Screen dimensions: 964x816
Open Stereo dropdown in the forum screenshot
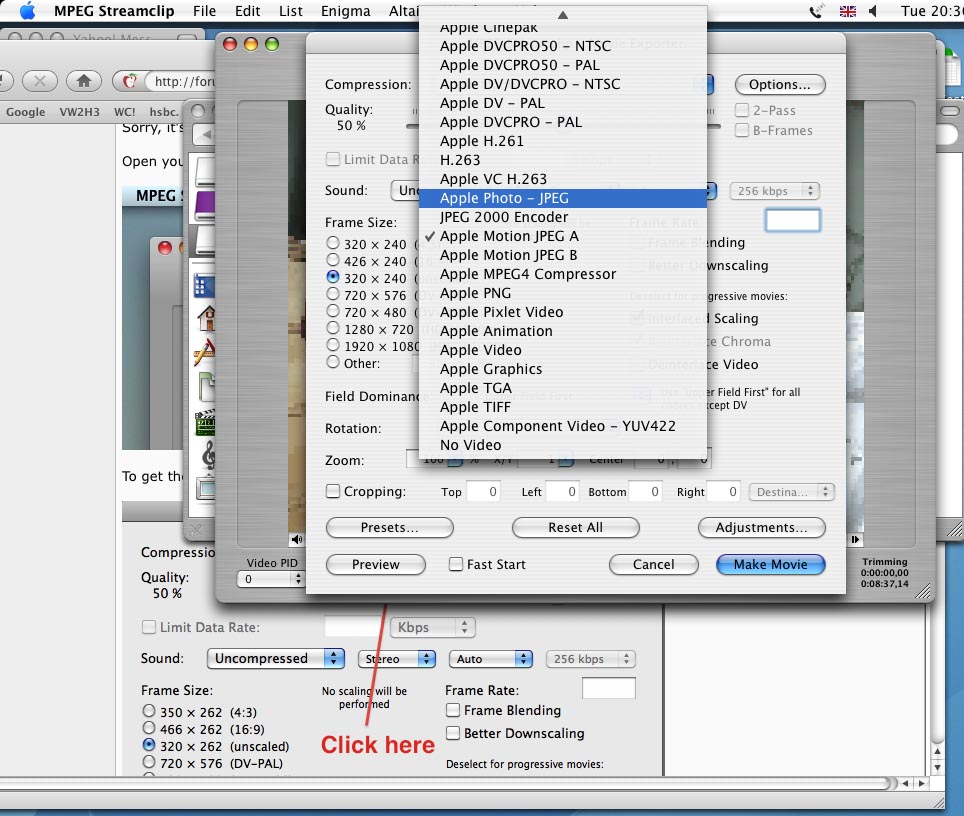click(397, 659)
